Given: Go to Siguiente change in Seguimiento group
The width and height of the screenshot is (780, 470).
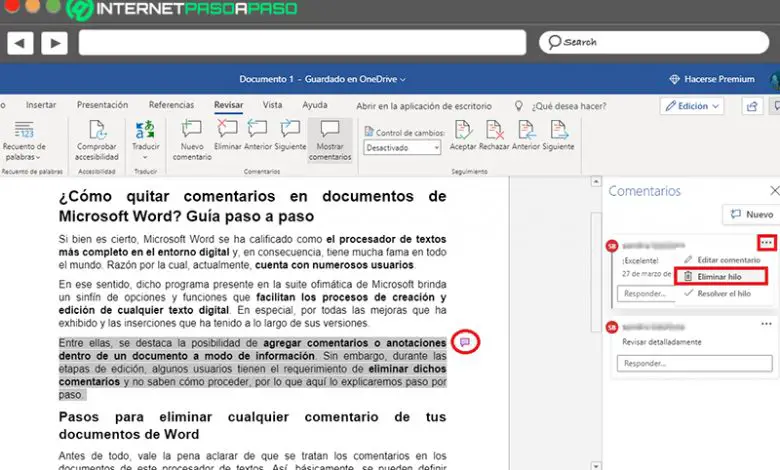Looking at the screenshot, I should (x=558, y=135).
